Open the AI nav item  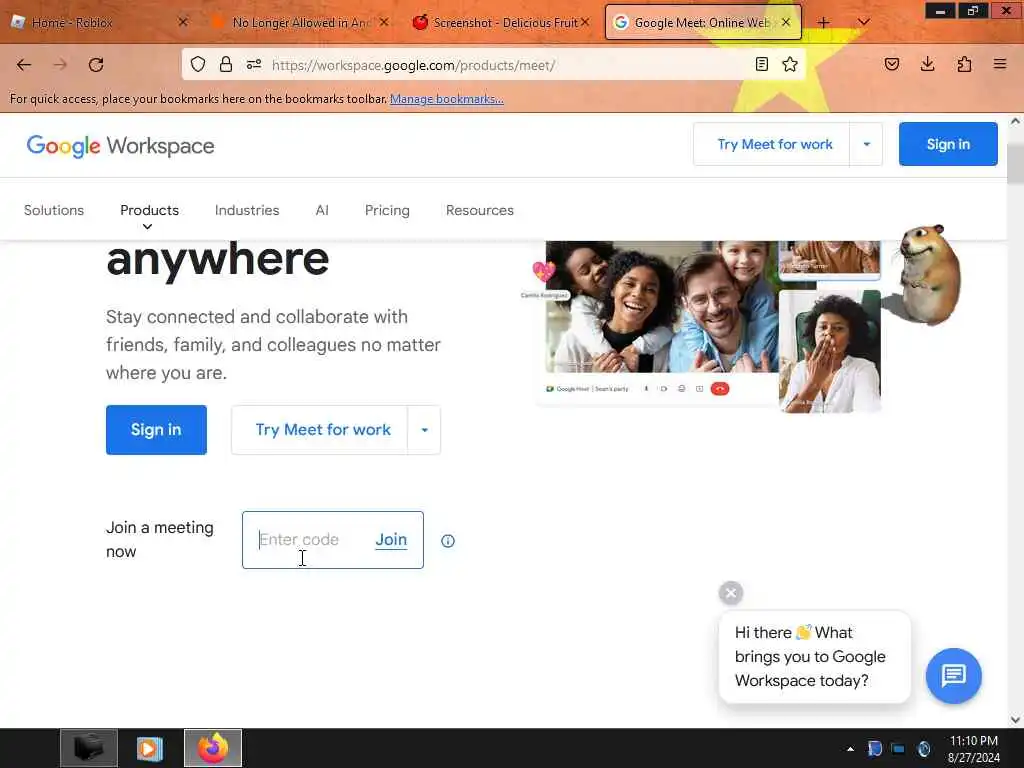click(322, 210)
